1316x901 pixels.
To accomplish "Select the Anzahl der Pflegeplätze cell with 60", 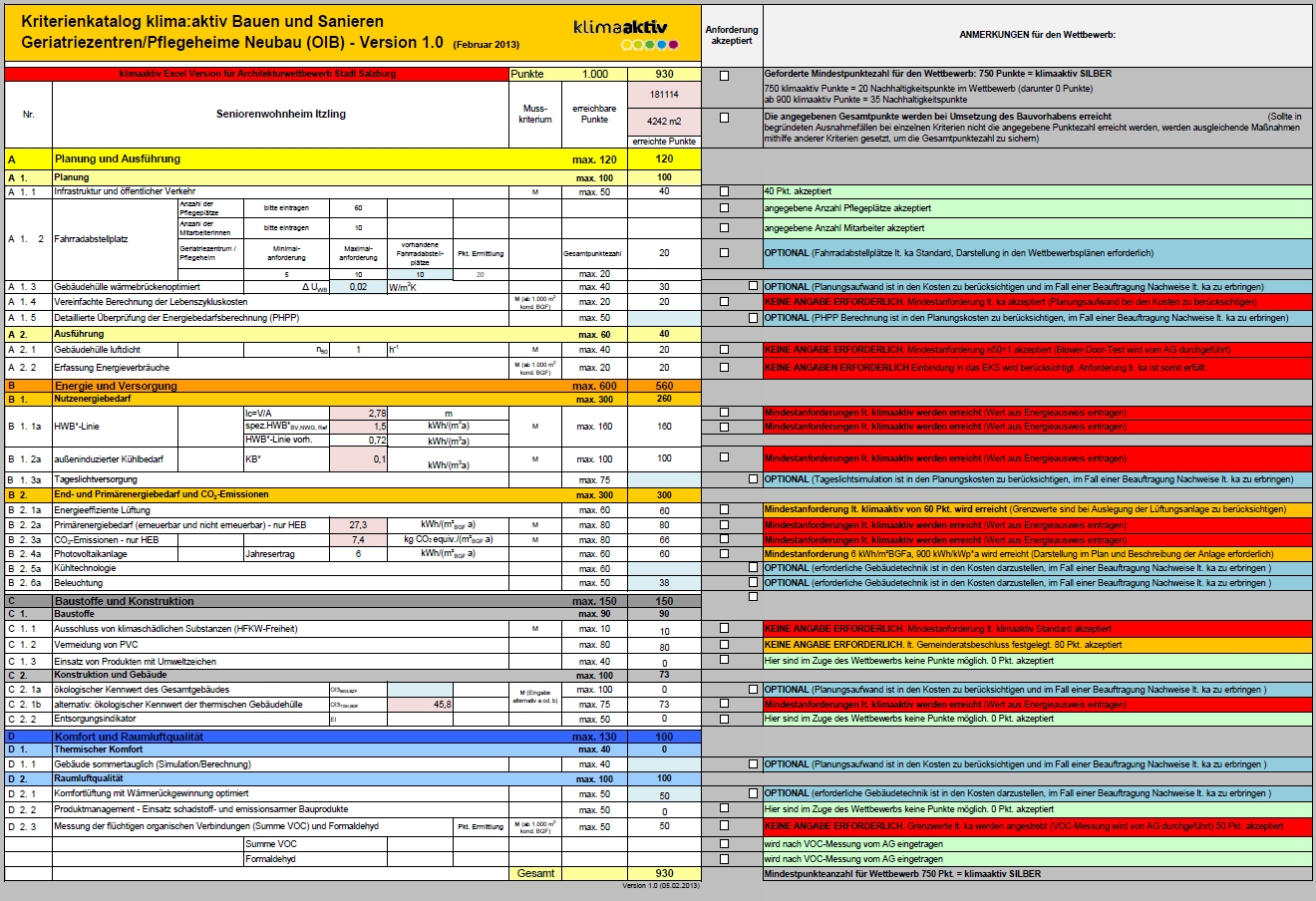I will pyautogui.click(x=358, y=208).
